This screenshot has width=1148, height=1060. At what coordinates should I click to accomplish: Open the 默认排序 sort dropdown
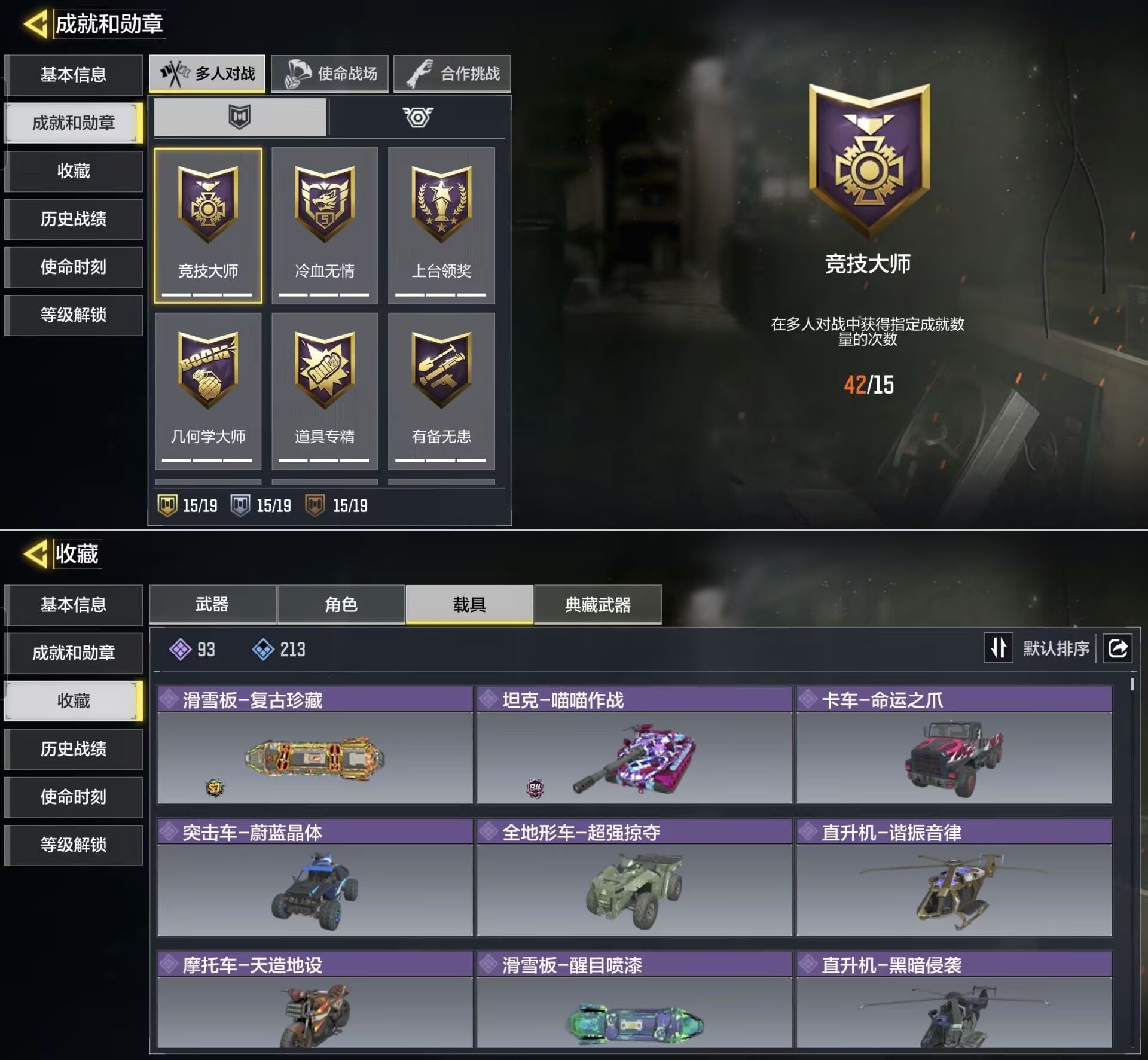(x=1056, y=648)
